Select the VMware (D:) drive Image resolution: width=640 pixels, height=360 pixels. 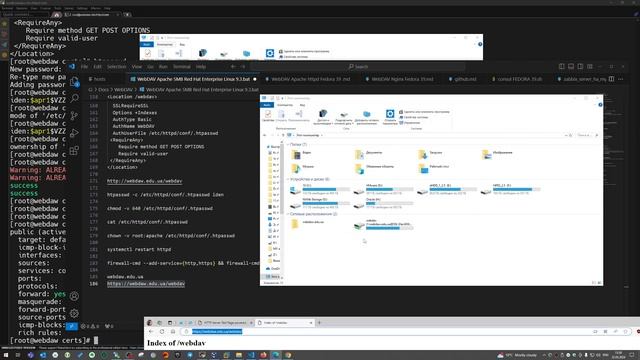384,189
